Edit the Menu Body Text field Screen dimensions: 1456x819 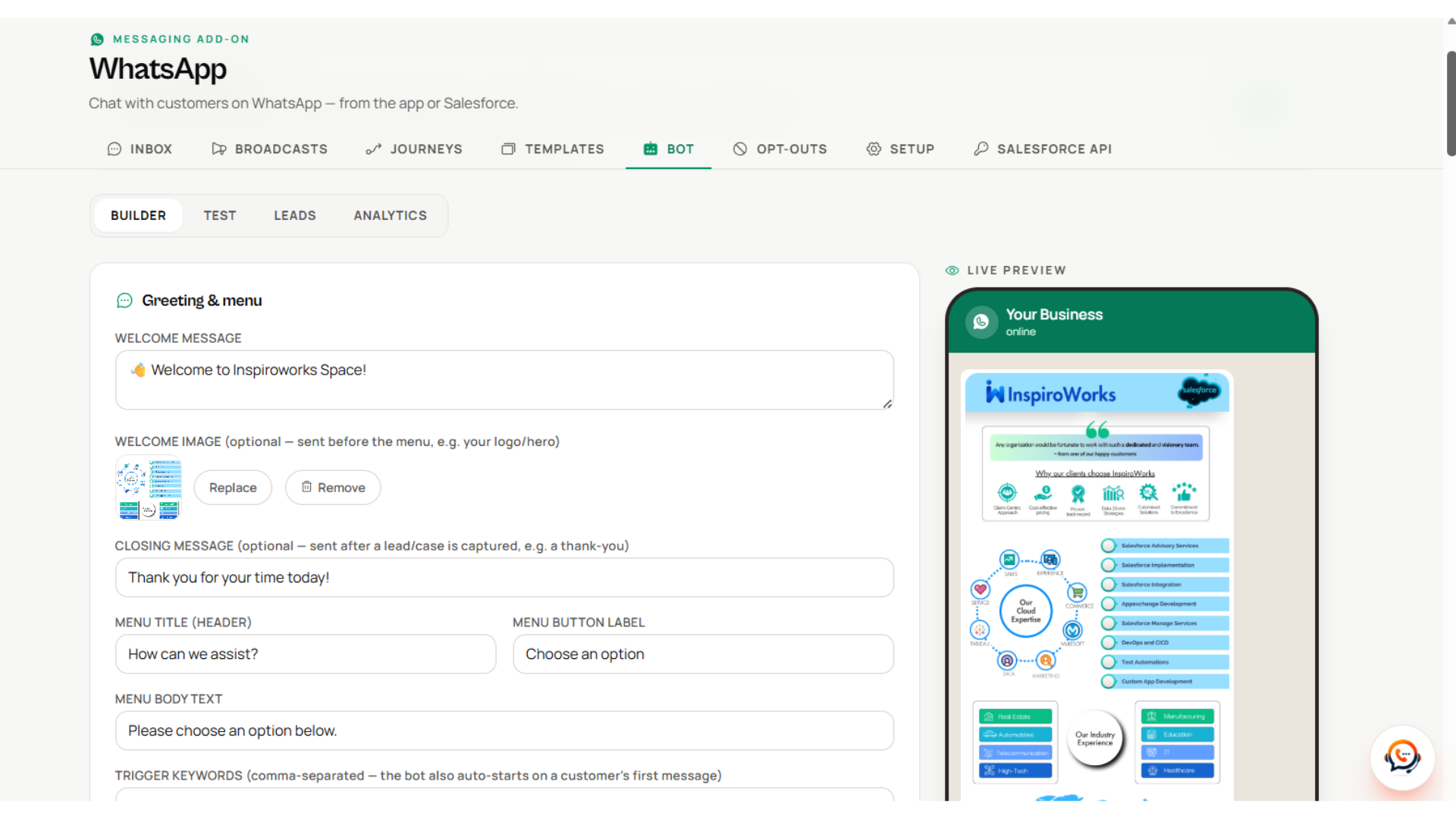pos(504,731)
